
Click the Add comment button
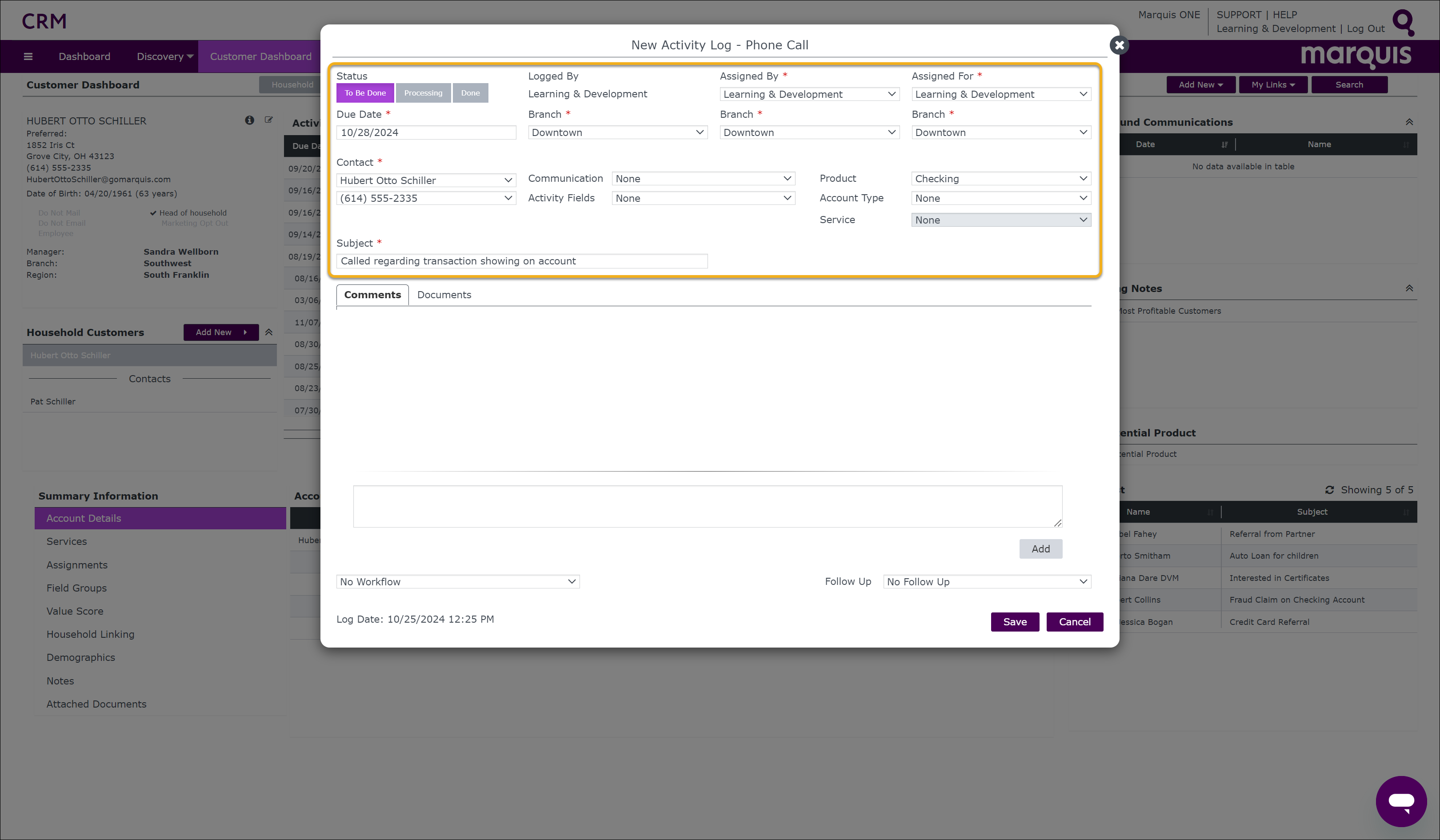[x=1040, y=549]
